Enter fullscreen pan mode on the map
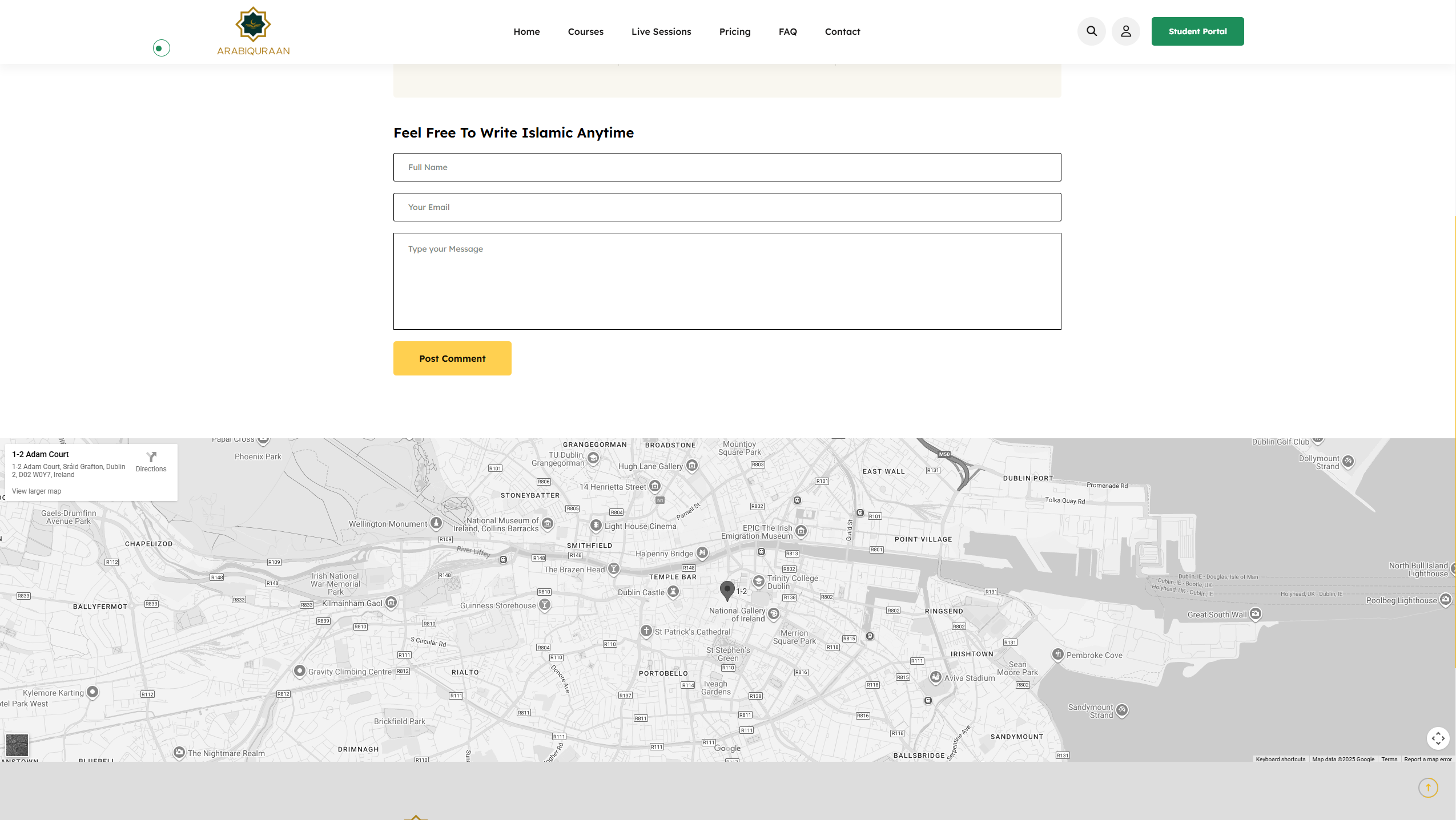 click(x=1438, y=738)
